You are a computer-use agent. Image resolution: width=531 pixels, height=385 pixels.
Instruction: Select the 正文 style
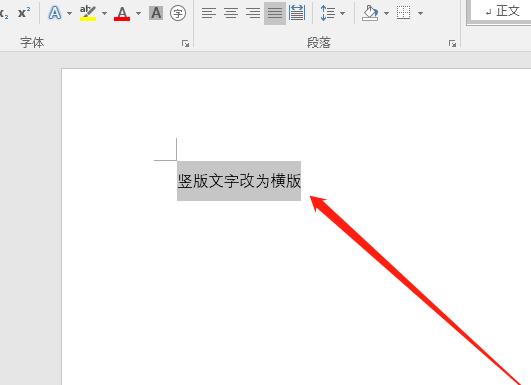point(502,12)
